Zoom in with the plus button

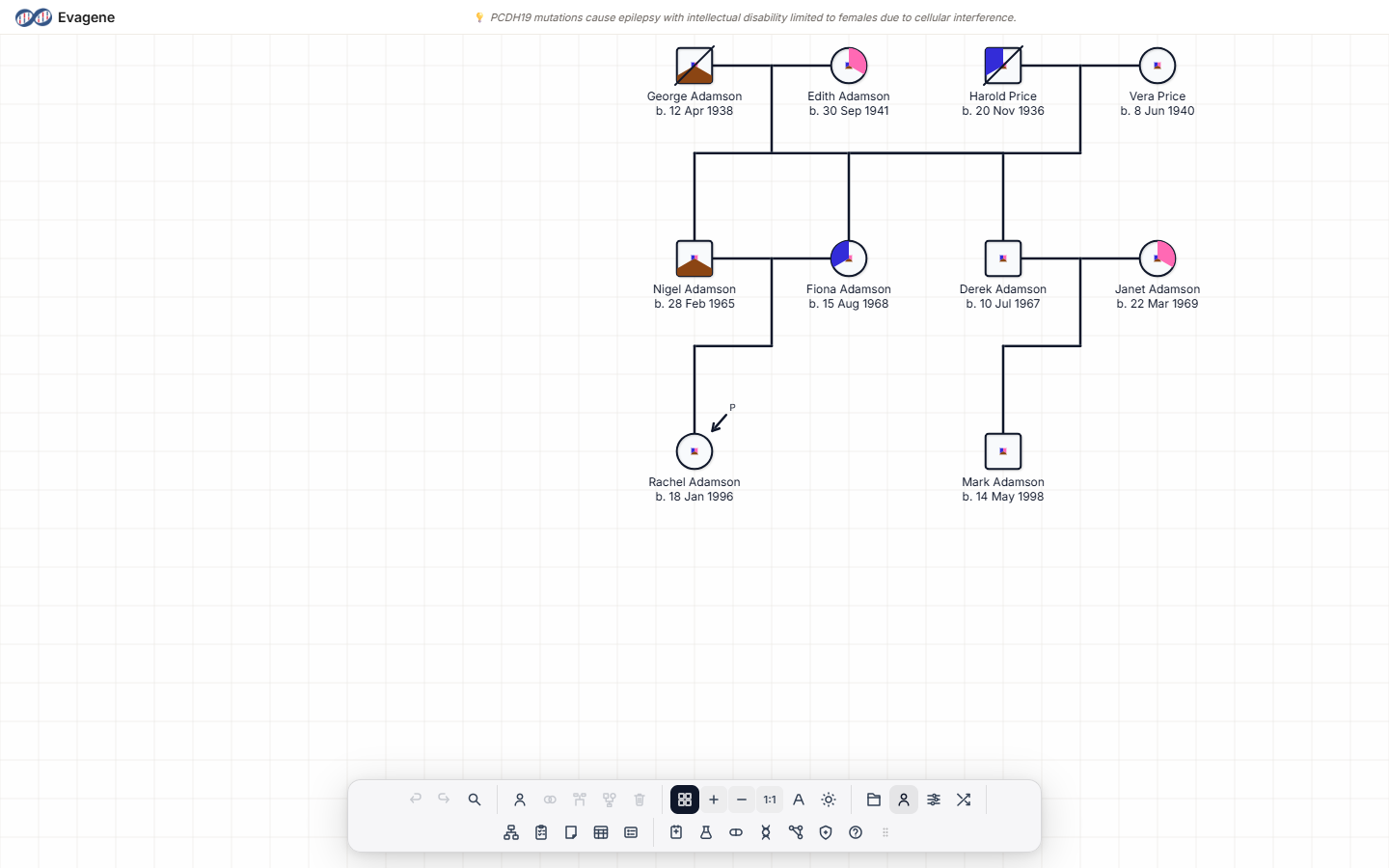coord(714,800)
